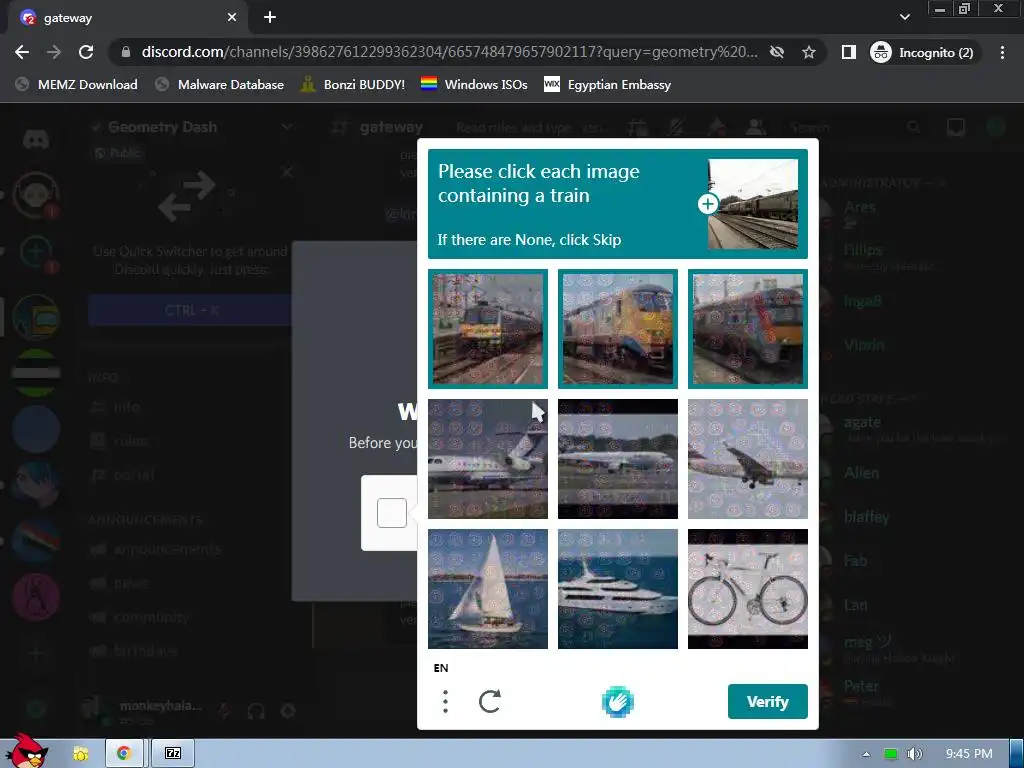Open the Egyptian Embassy bookmark

[x=607, y=84]
